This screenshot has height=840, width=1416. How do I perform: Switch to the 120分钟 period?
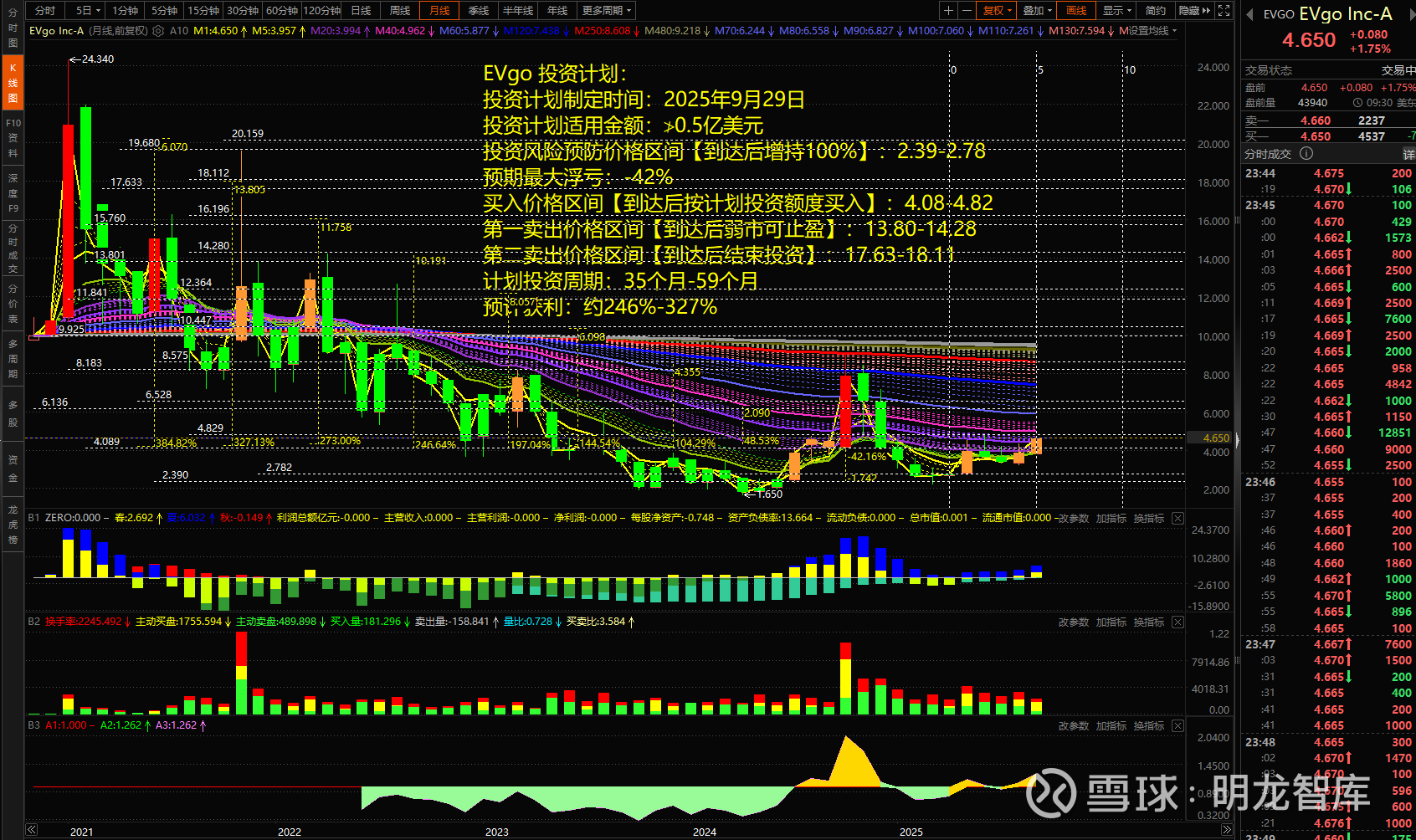(x=322, y=11)
